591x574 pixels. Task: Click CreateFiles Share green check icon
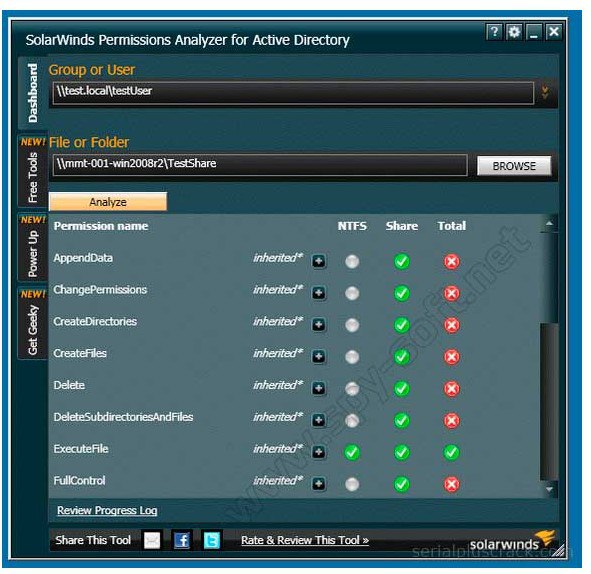[x=402, y=357]
